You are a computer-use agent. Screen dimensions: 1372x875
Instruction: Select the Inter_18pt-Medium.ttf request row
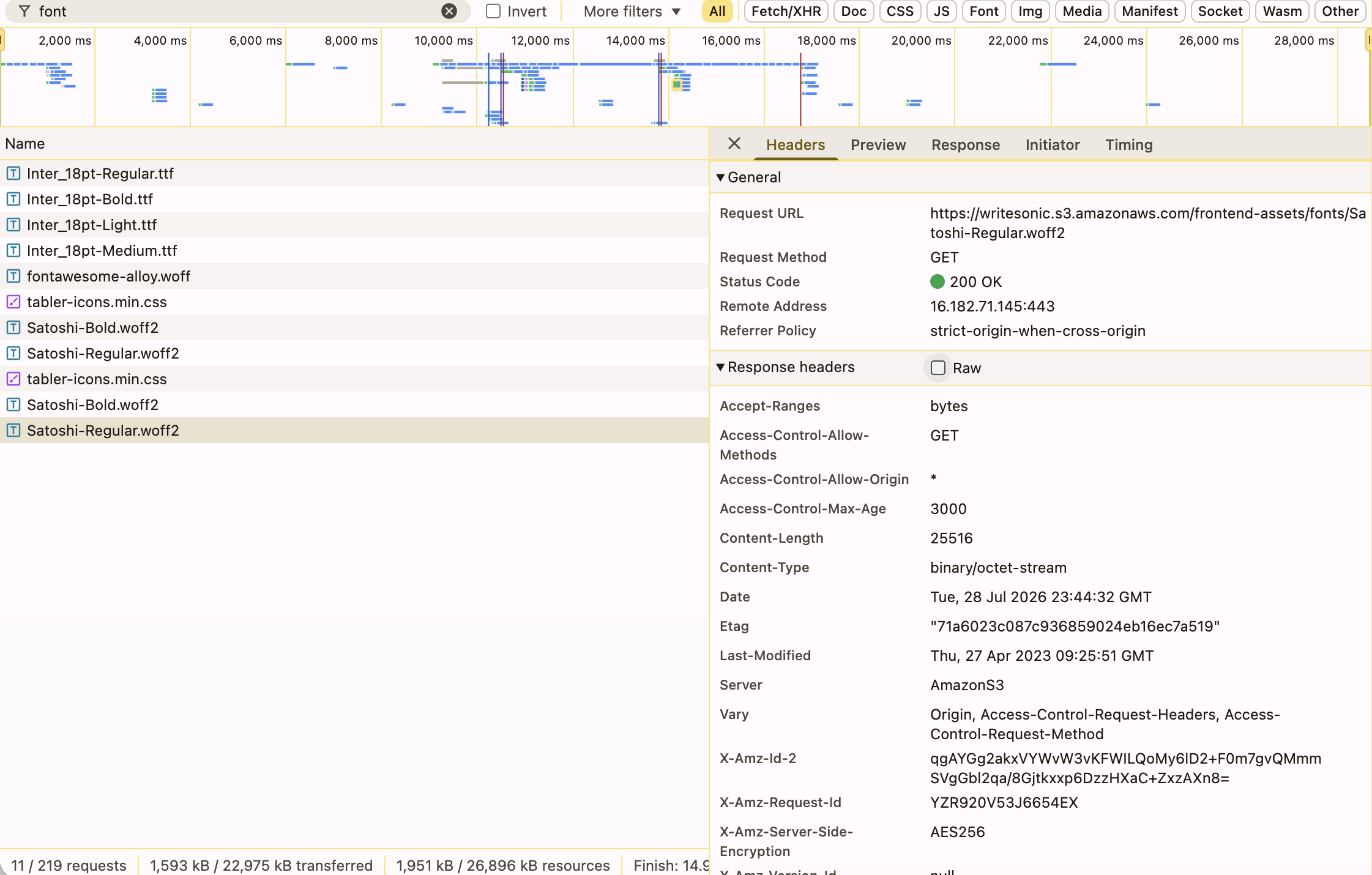pos(354,250)
